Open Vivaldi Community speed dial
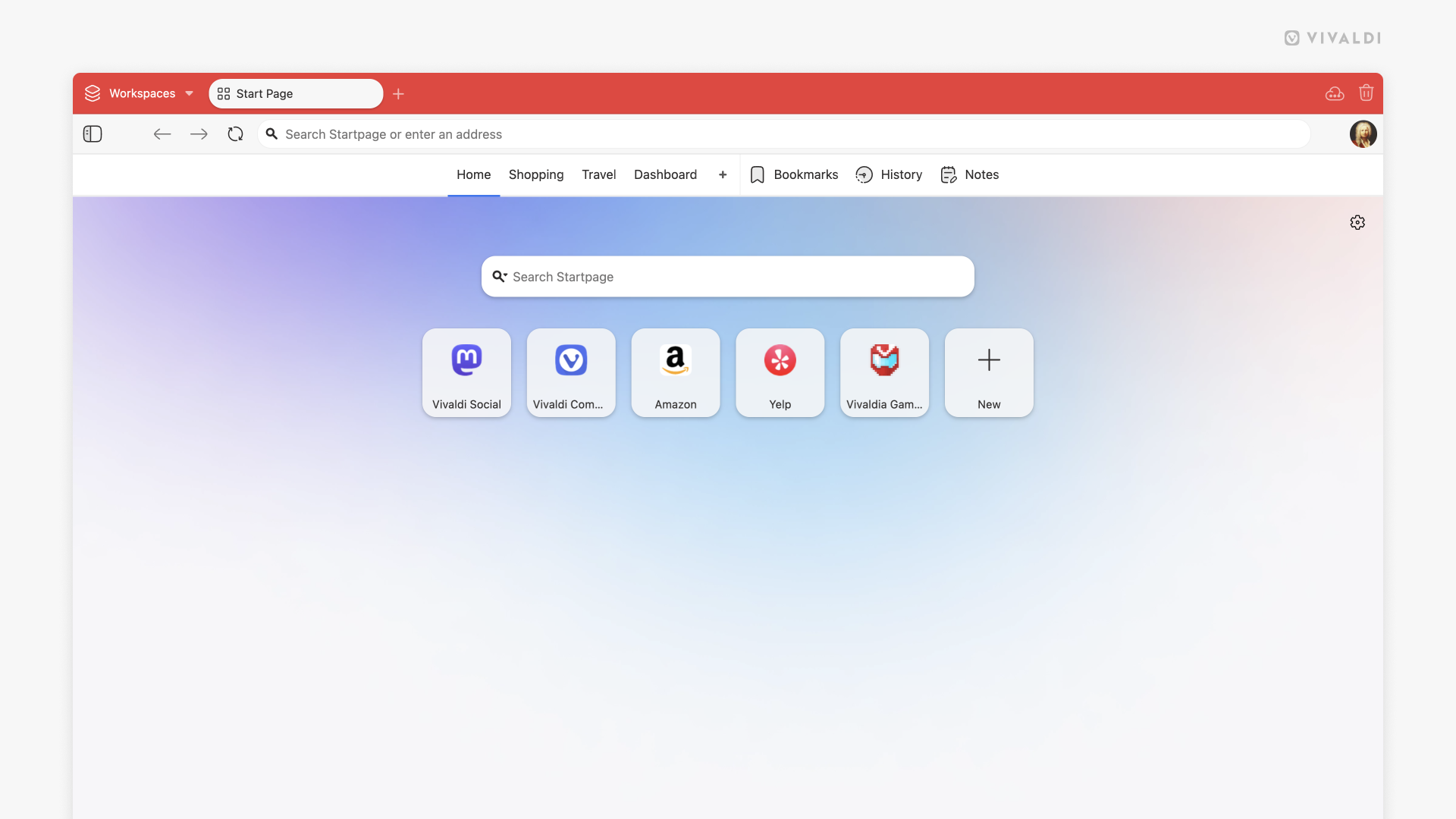The height and width of the screenshot is (819, 1456). coord(571,372)
